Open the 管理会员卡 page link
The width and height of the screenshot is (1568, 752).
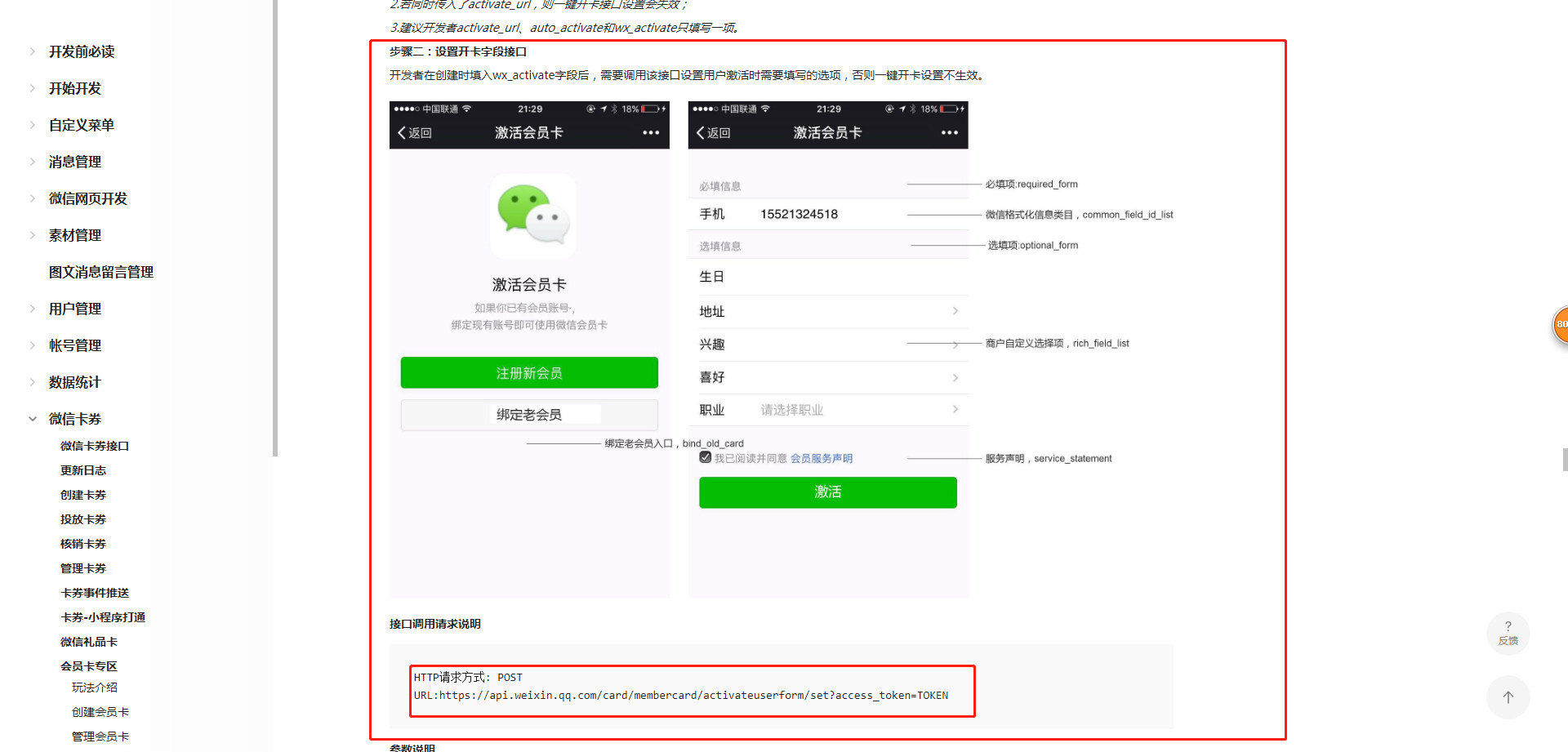tap(100, 736)
